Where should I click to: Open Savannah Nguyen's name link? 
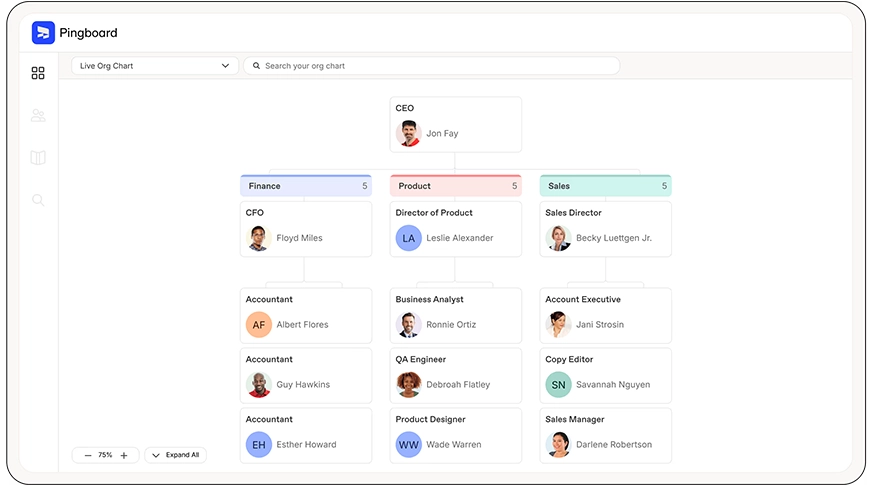click(x=613, y=384)
